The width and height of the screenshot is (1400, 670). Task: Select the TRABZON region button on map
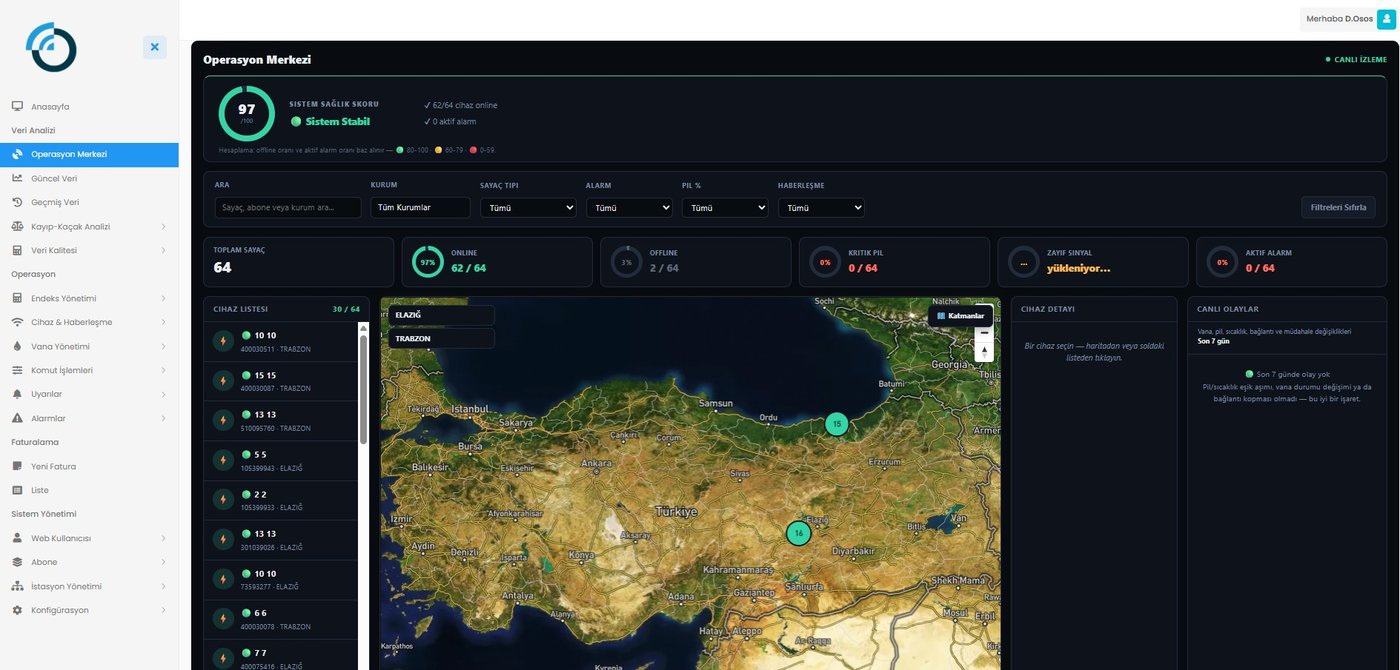click(441, 338)
